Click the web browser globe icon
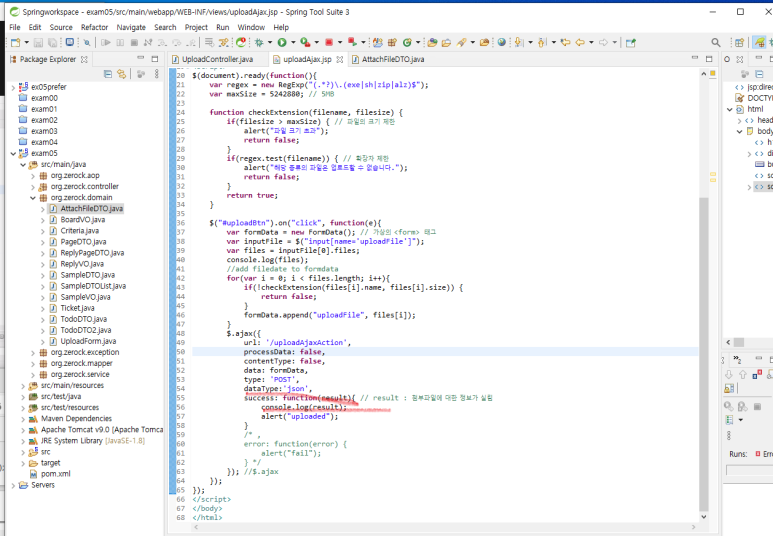 (501, 42)
